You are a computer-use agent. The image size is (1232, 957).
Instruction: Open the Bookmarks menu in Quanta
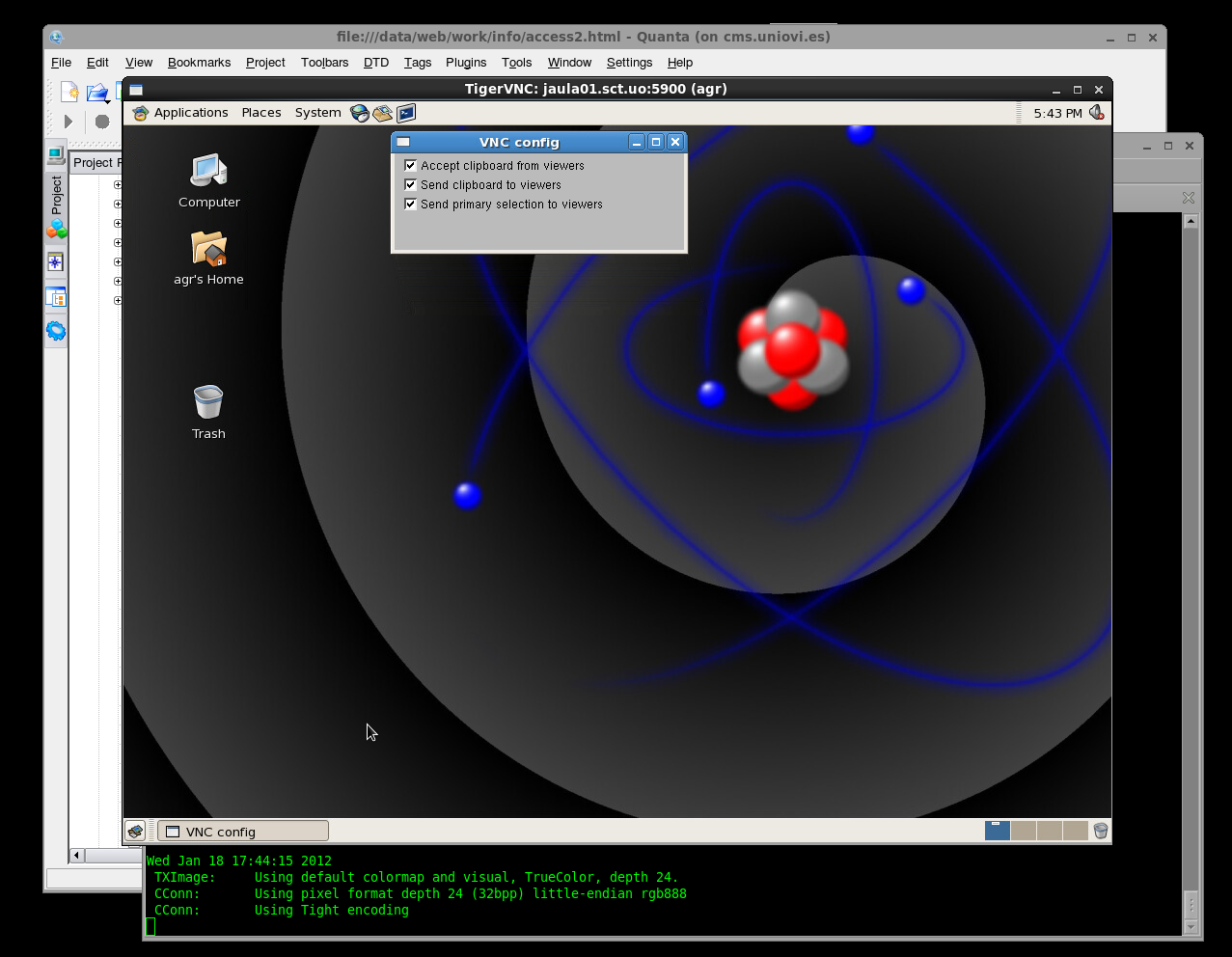pos(199,63)
